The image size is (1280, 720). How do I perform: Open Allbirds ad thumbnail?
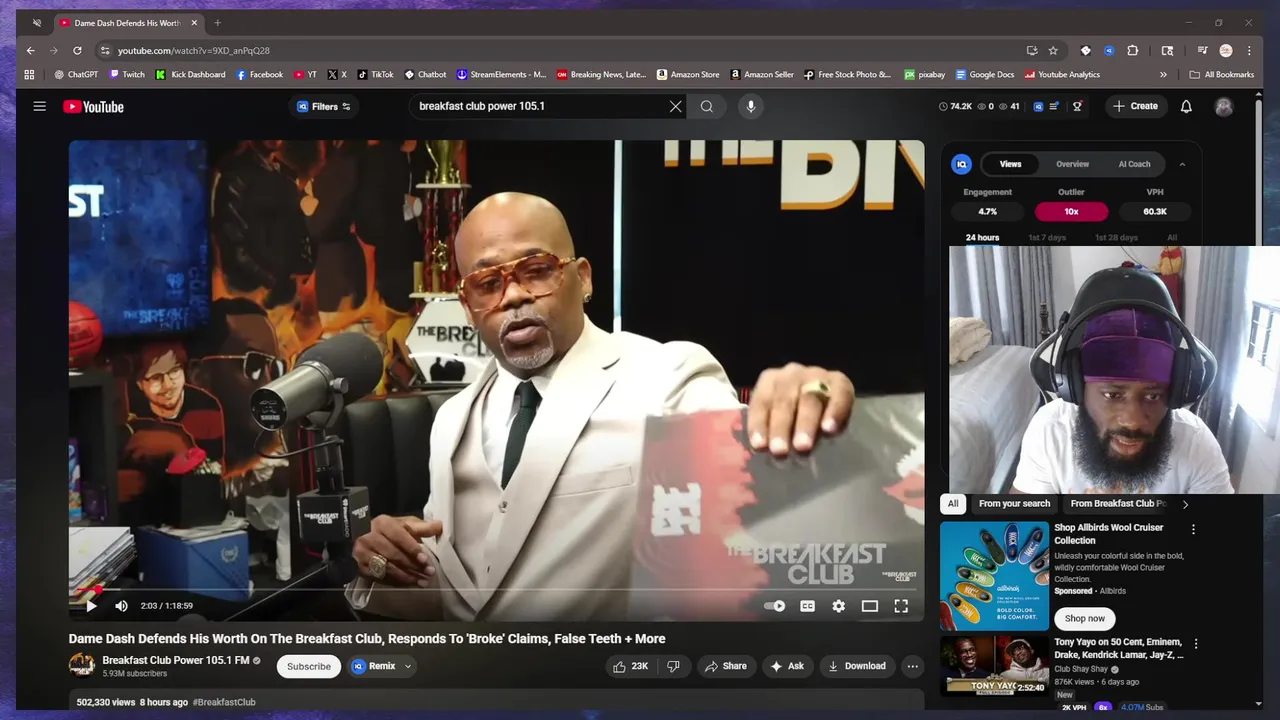pos(994,576)
